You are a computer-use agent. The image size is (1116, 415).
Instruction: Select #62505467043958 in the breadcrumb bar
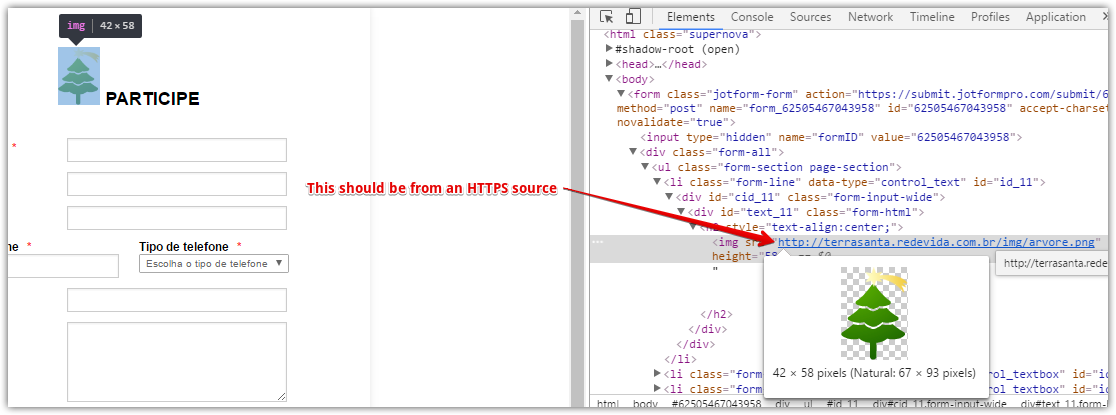pyautogui.click(x=716, y=404)
